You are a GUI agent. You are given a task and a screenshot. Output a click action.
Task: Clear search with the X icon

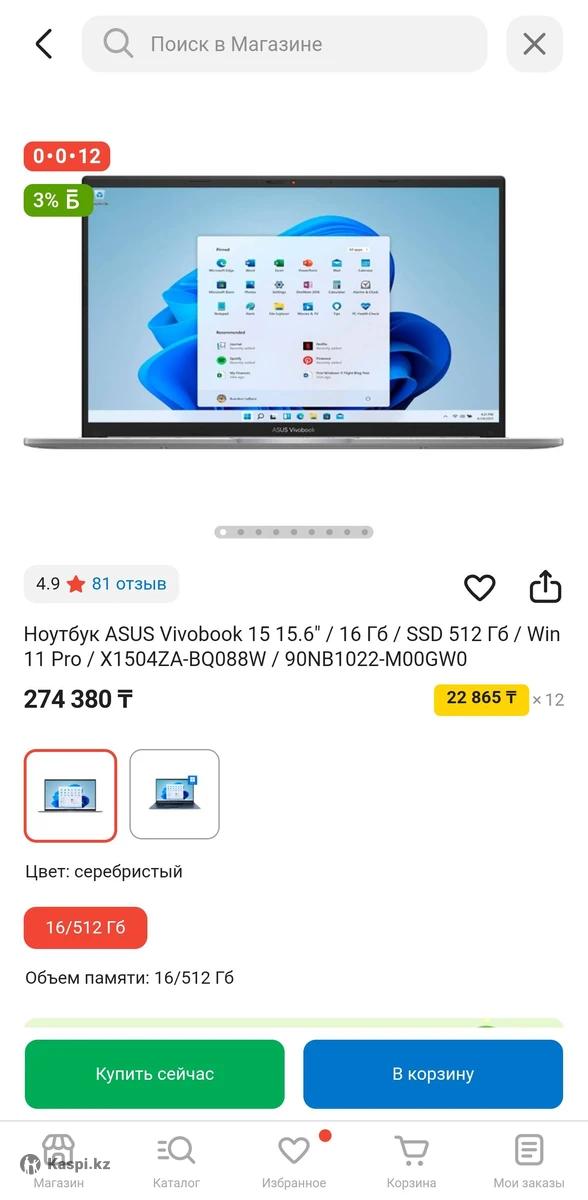pyautogui.click(x=535, y=44)
